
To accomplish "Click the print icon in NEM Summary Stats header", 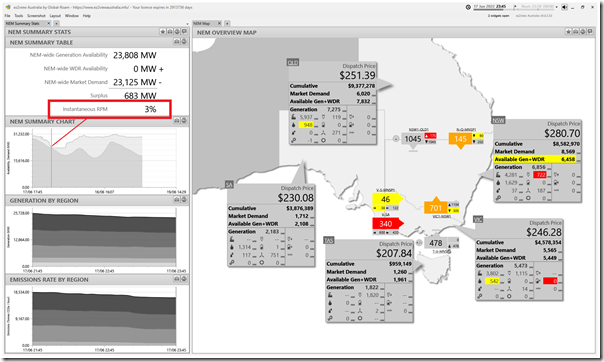I will click(170, 32).
